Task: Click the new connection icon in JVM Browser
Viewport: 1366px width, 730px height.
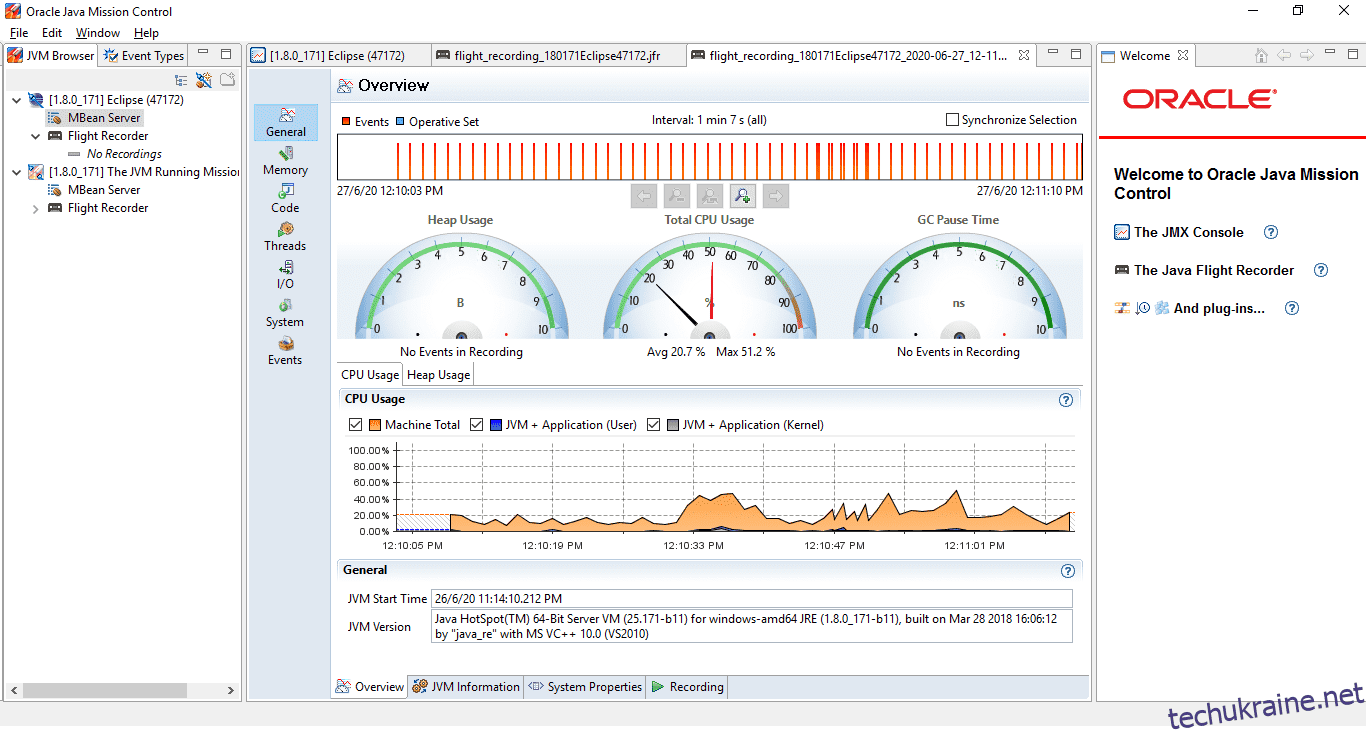Action: (x=204, y=80)
